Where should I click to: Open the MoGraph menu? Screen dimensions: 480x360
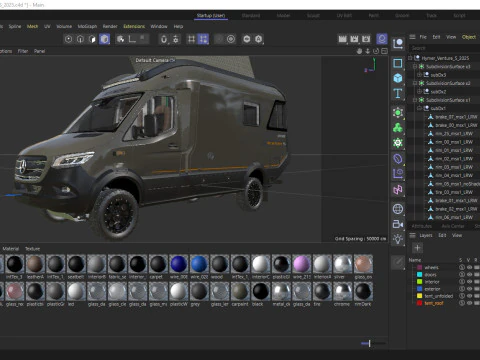(x=87, y=26)
